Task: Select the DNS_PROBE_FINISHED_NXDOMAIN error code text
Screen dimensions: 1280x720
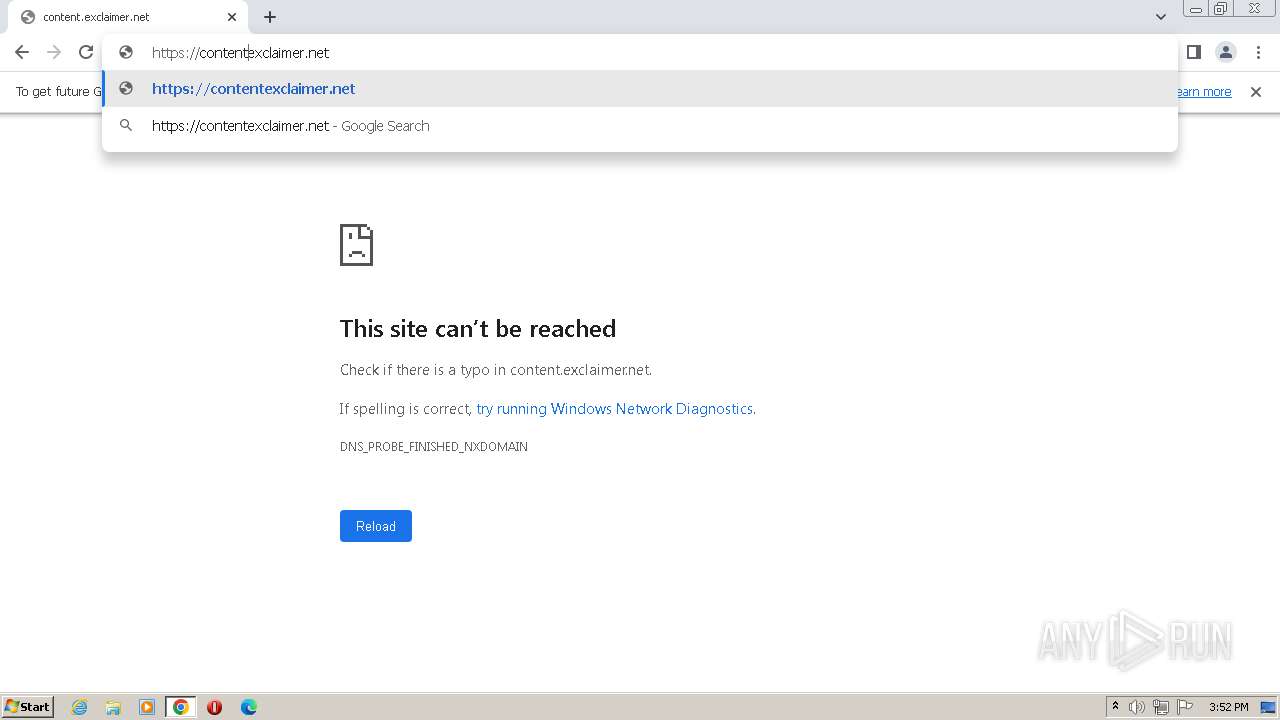Action: coord(434,447)
